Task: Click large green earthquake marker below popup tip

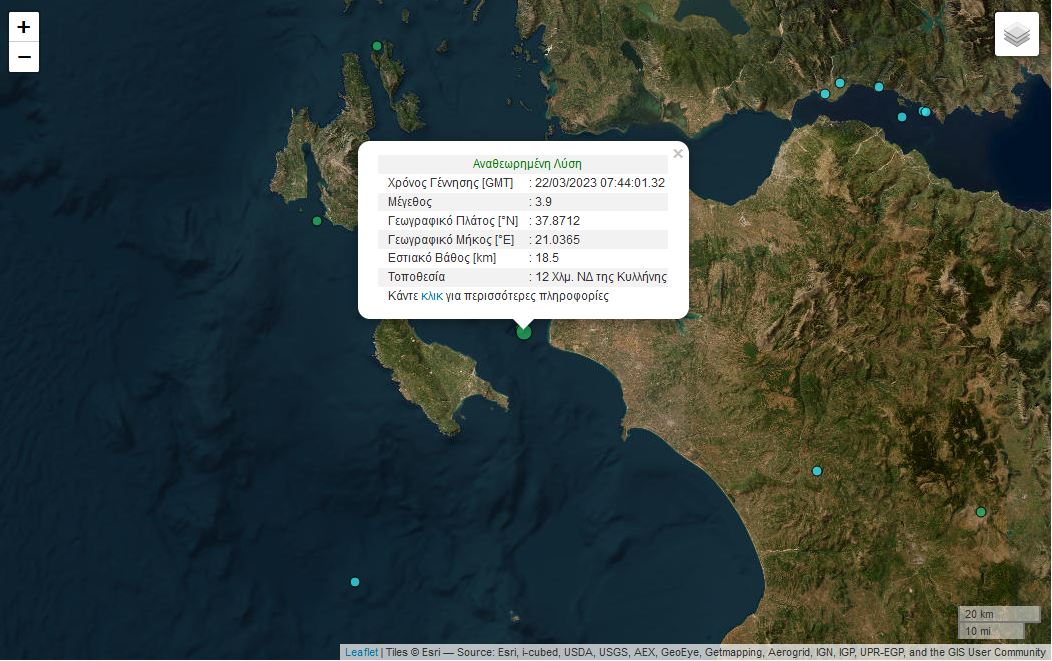Action: point(524,332)
